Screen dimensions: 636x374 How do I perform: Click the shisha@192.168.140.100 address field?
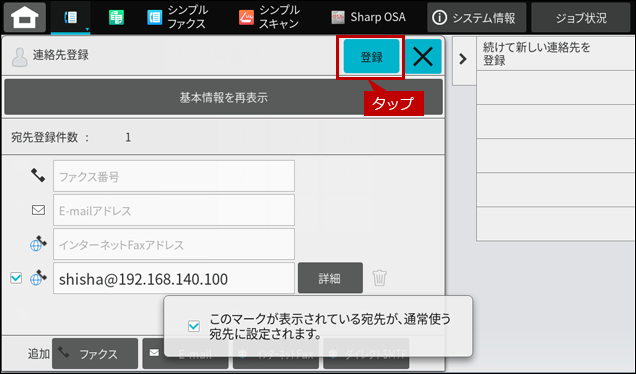(x=174, y=278)
